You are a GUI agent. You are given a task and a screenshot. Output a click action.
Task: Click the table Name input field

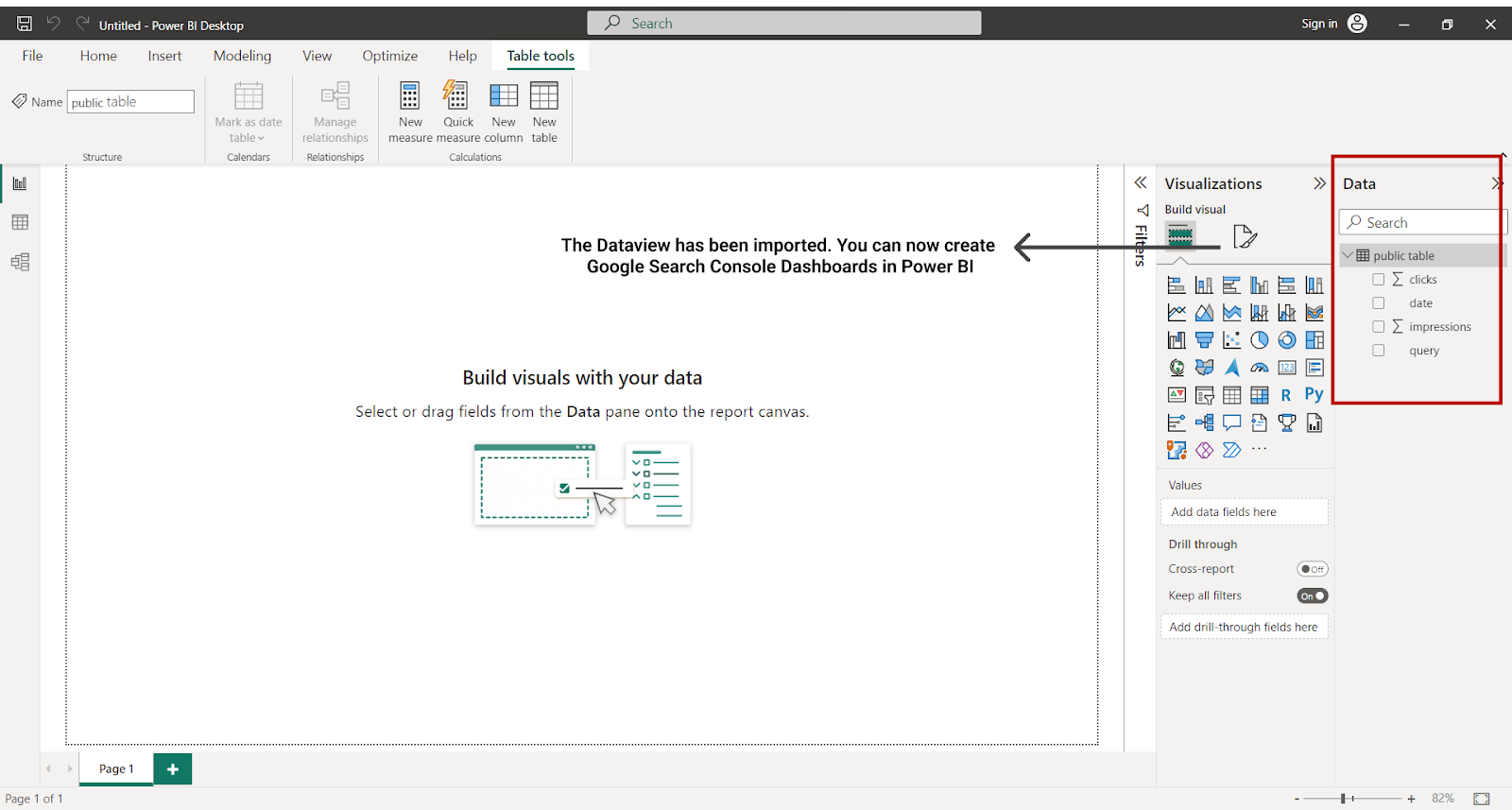[130, 101]
